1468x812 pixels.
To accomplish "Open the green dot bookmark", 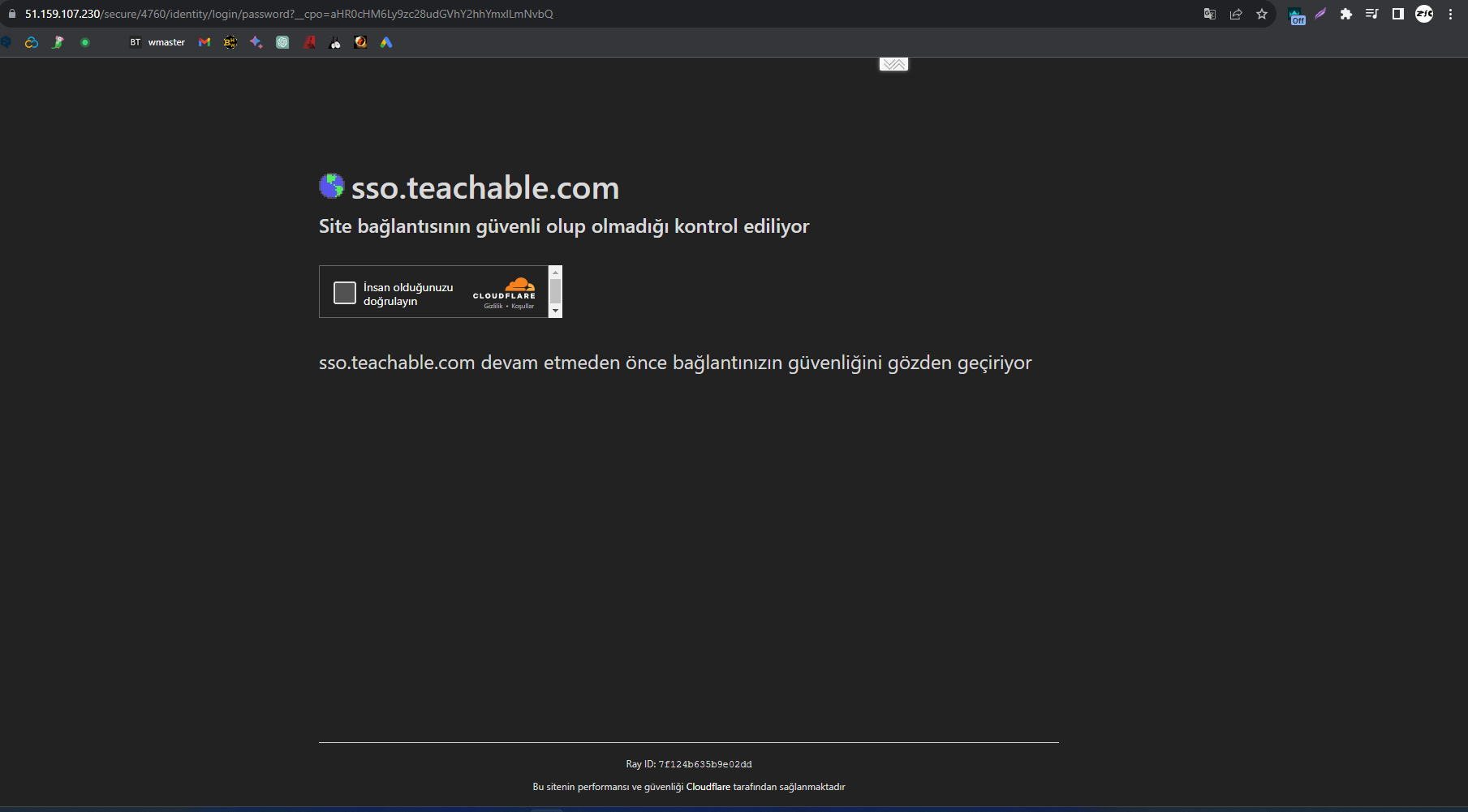I will coord(84,42).
